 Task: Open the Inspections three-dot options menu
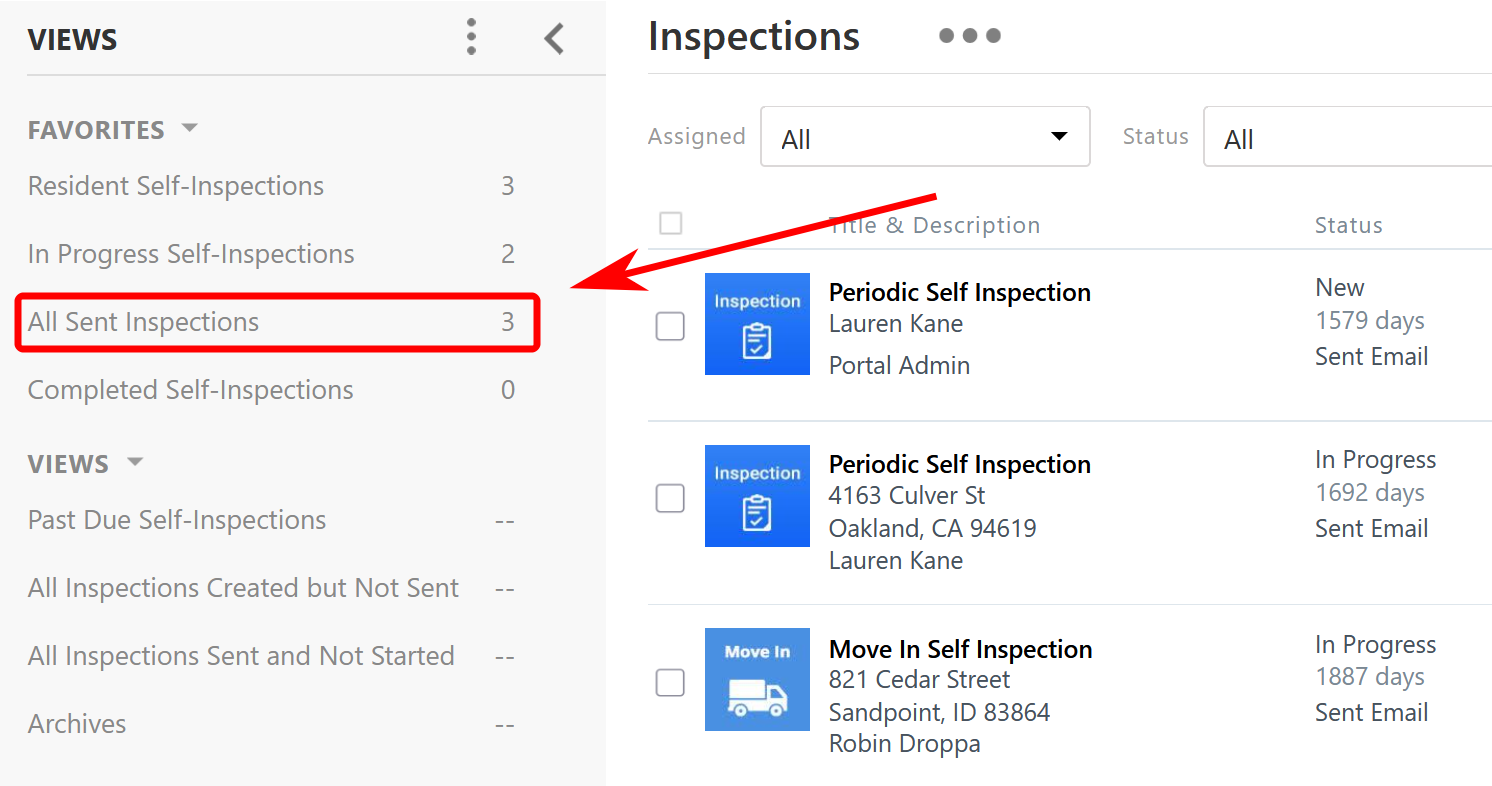point(969,36)
